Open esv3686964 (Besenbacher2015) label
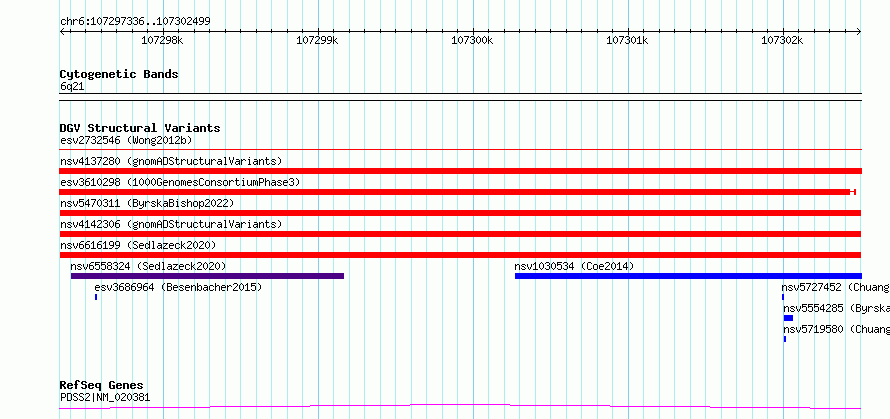This screenshot has width=890, height=419. [x=178, y=287]
